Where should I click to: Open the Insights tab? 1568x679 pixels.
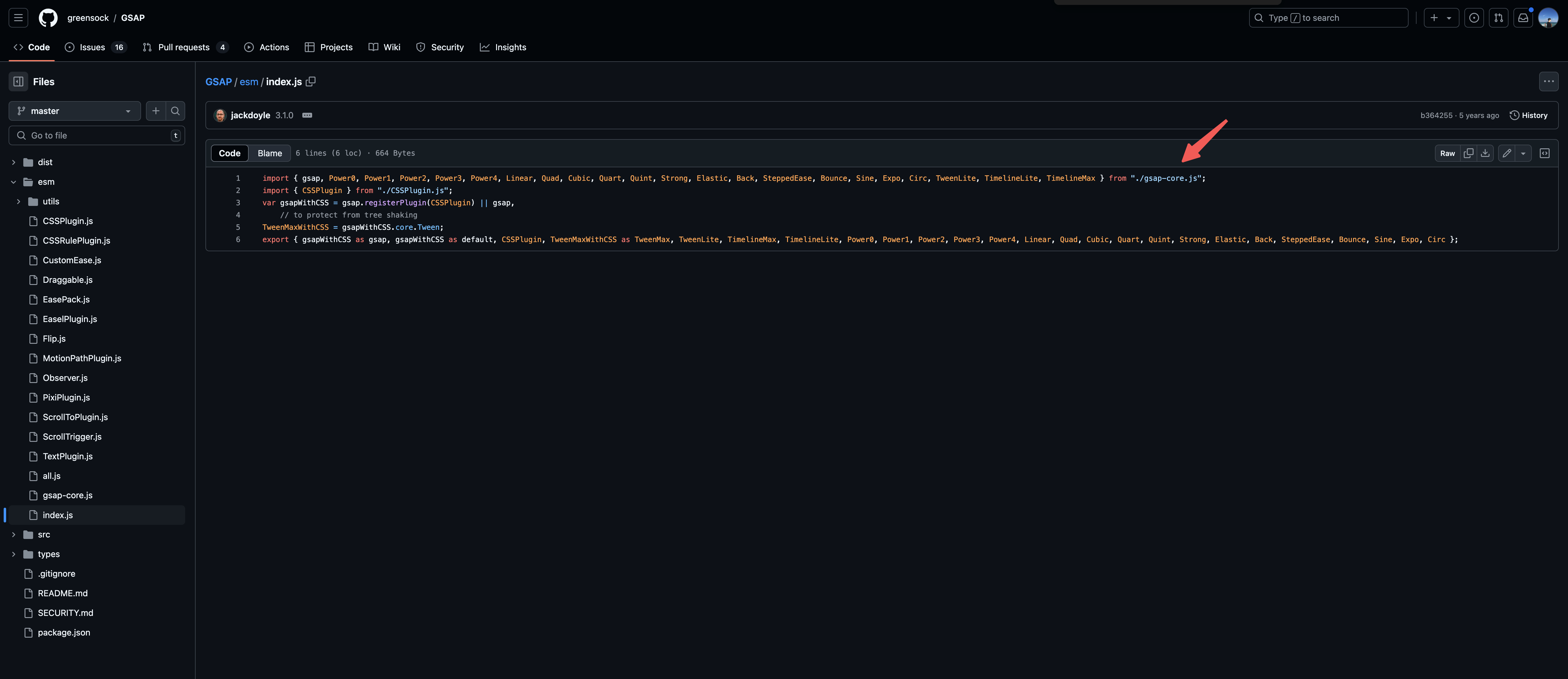coord(503,47)
